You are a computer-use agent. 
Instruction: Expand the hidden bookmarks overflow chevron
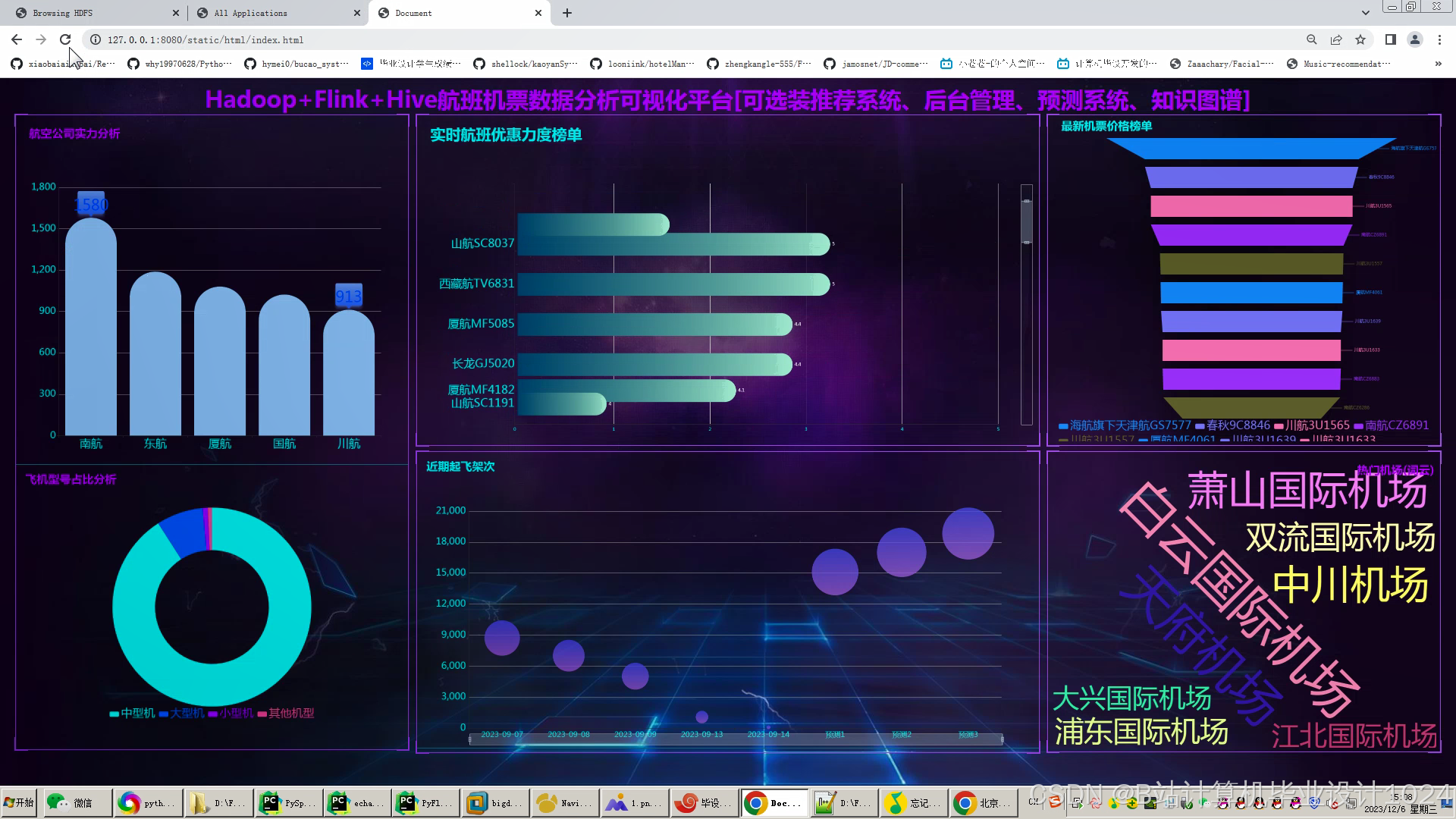[x=1439, y=64]
